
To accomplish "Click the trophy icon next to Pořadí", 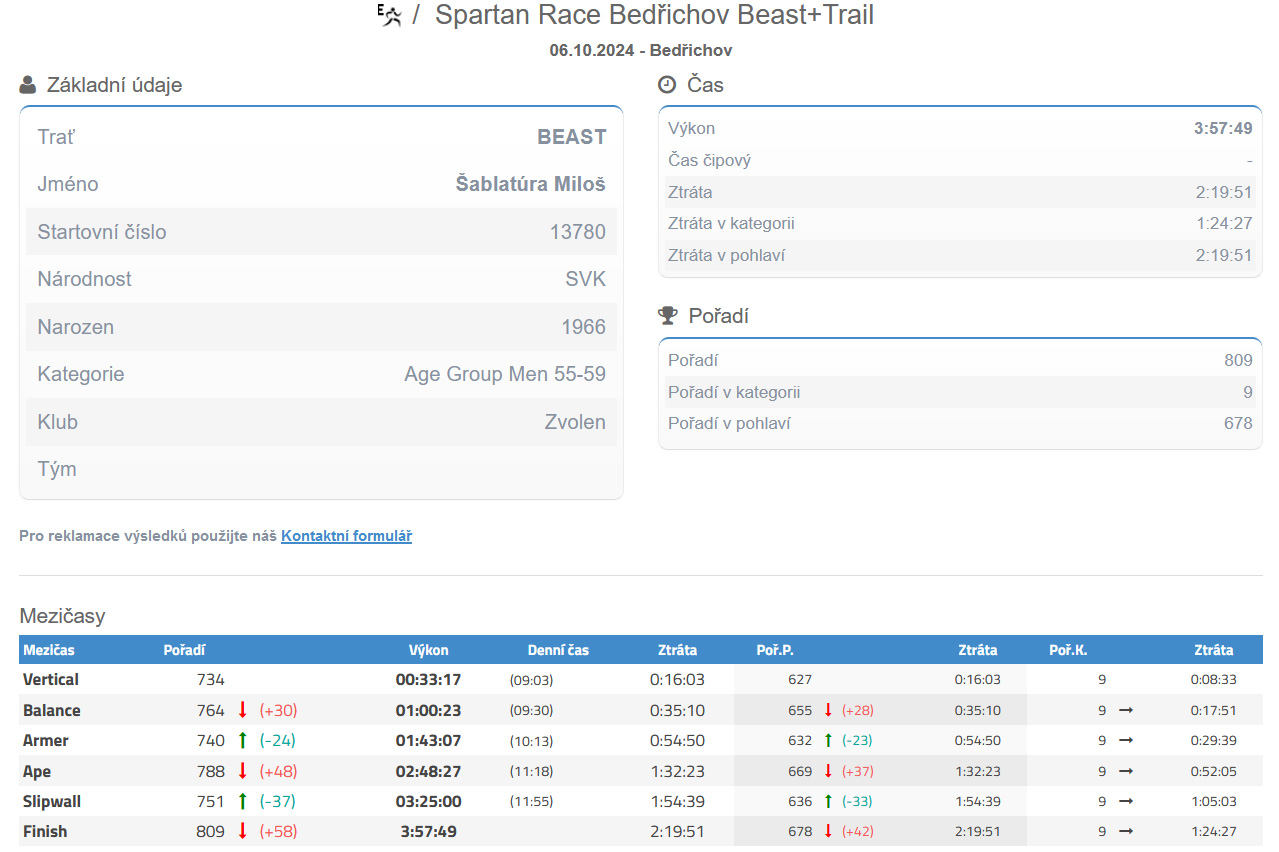I will point(667,316).
